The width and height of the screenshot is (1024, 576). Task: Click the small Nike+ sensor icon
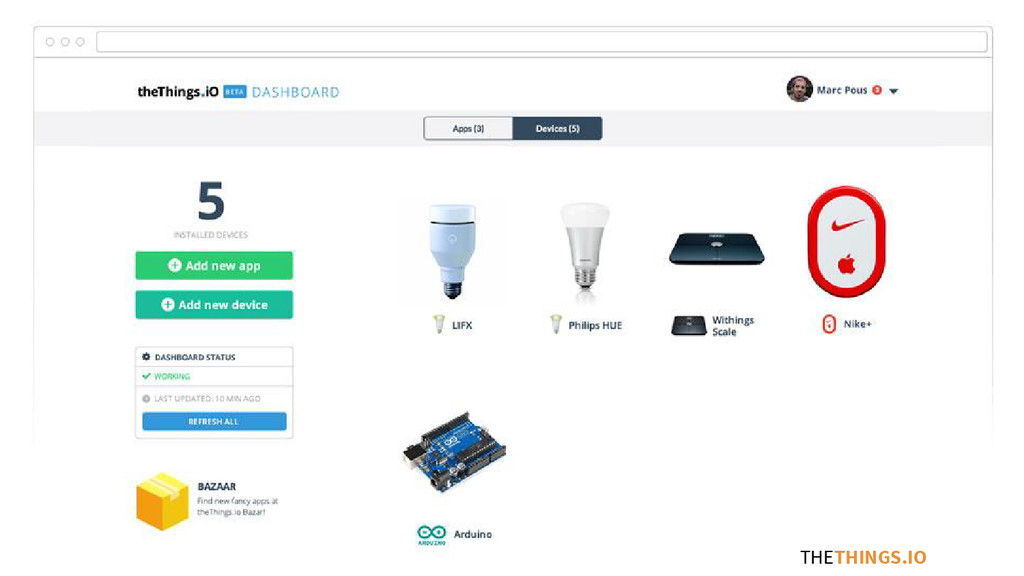[829, 324]
